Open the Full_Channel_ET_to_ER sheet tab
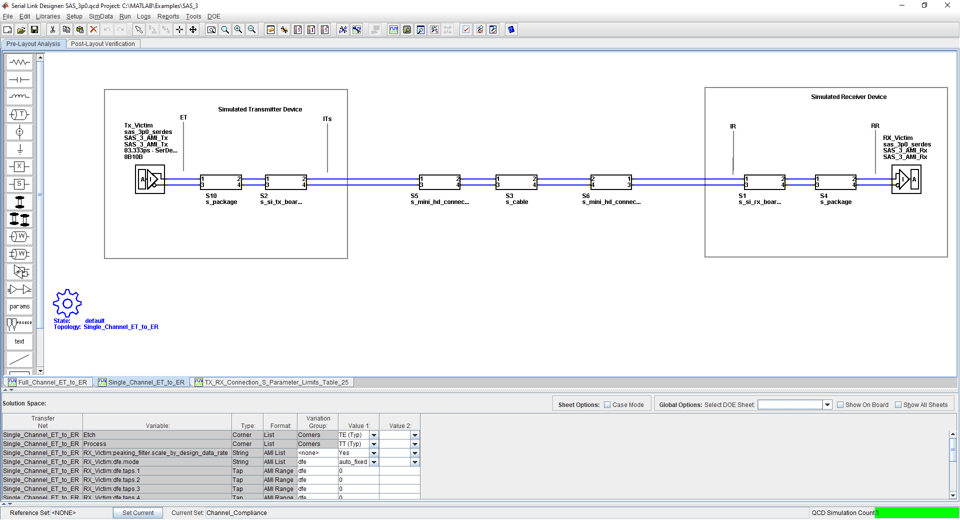This screenshot has width=960, height=520. point(48,382)
